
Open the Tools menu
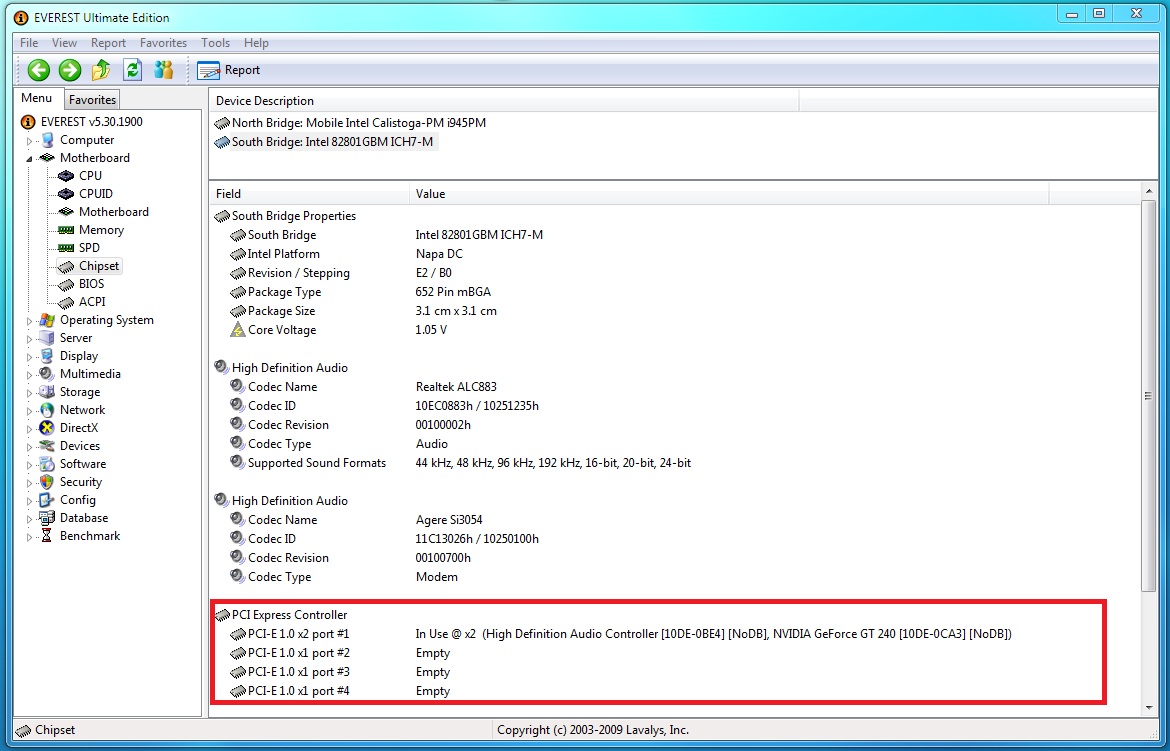click(216, 43)
